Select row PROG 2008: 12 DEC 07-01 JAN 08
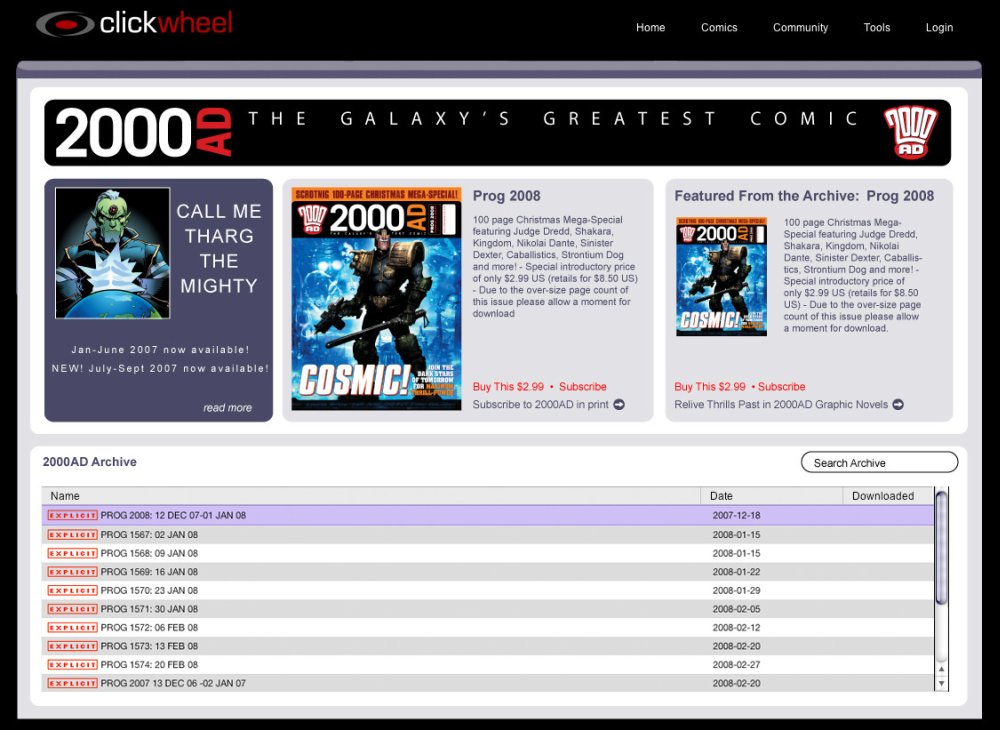This screenshot has width=1000, height=730. point(488,515)
